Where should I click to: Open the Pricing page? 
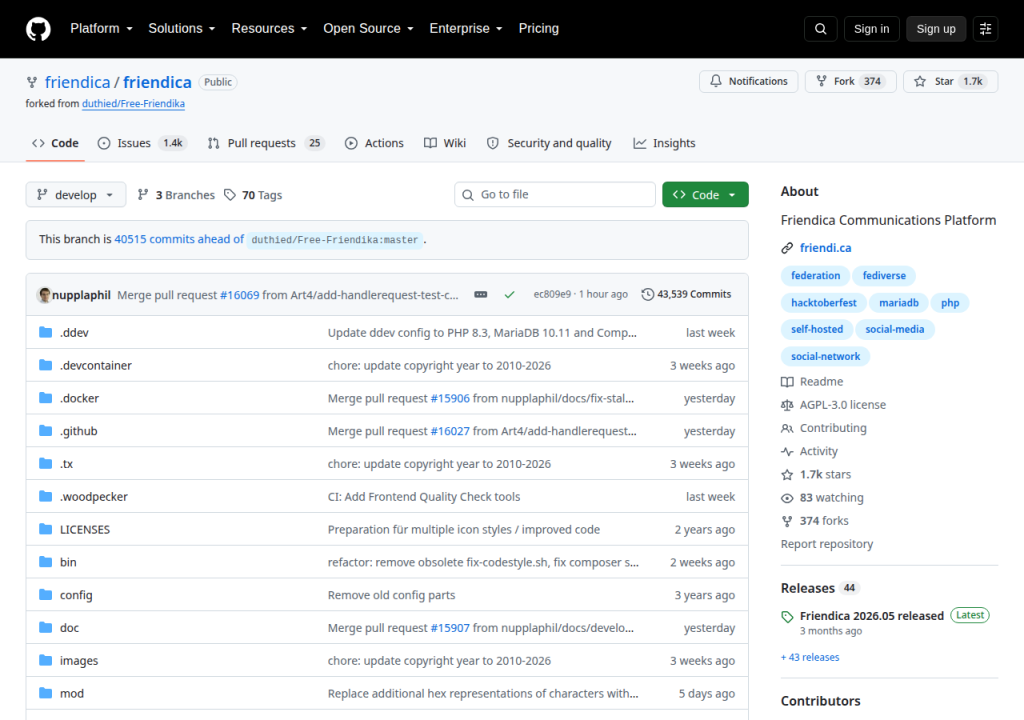pyautogui.click(x=539, y=29)
